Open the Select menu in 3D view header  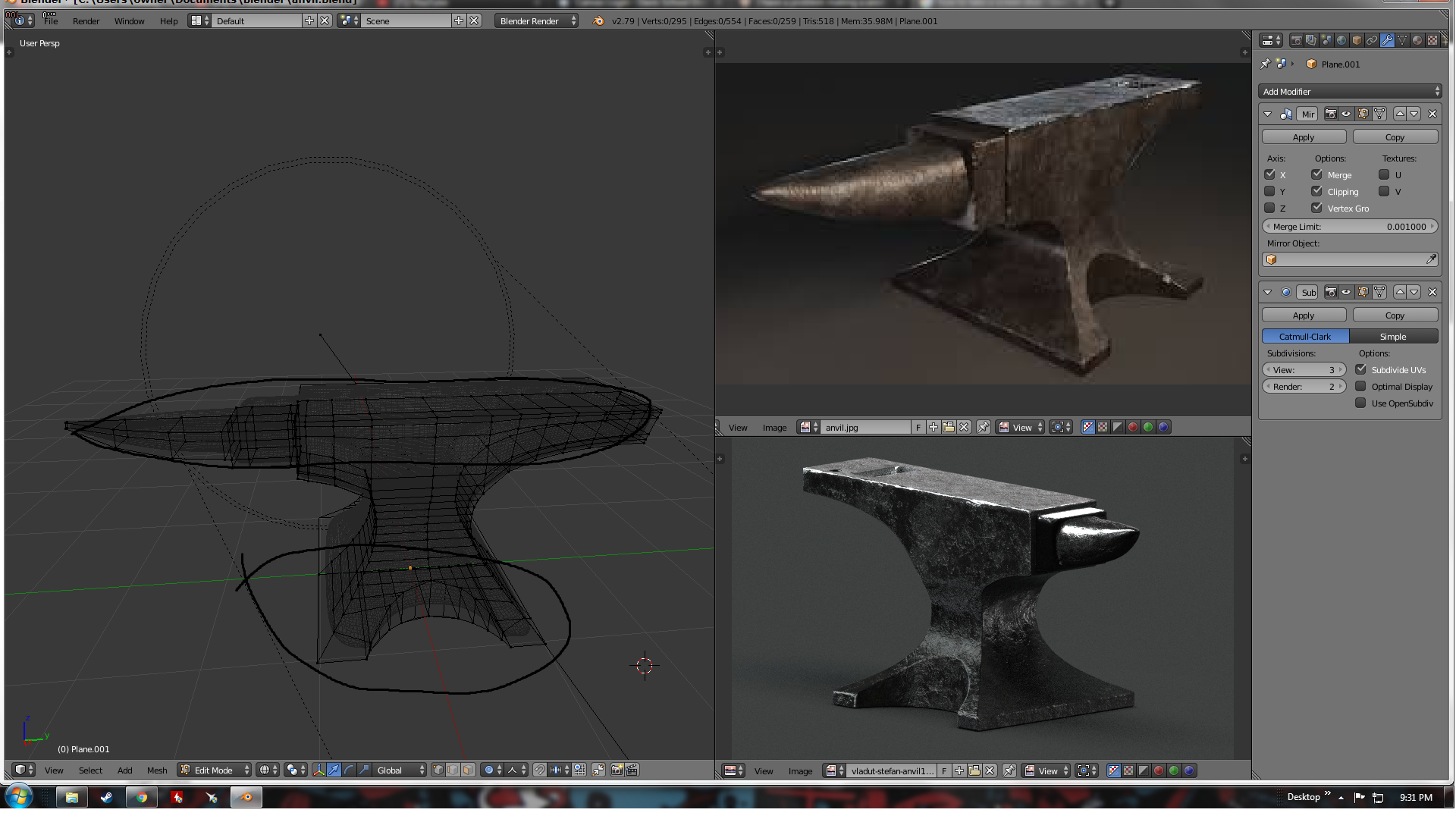tap(90, 770)
